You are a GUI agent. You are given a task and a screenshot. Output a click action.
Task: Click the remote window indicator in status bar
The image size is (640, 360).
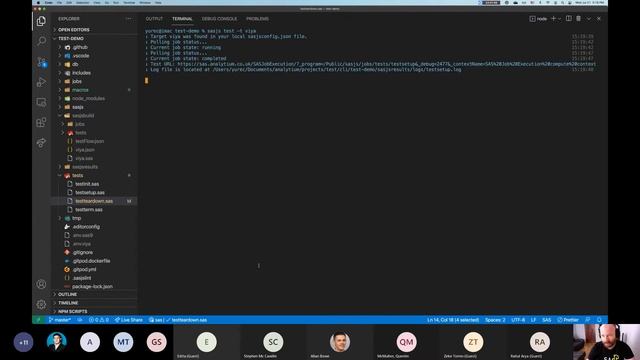[x=39, y=320]
